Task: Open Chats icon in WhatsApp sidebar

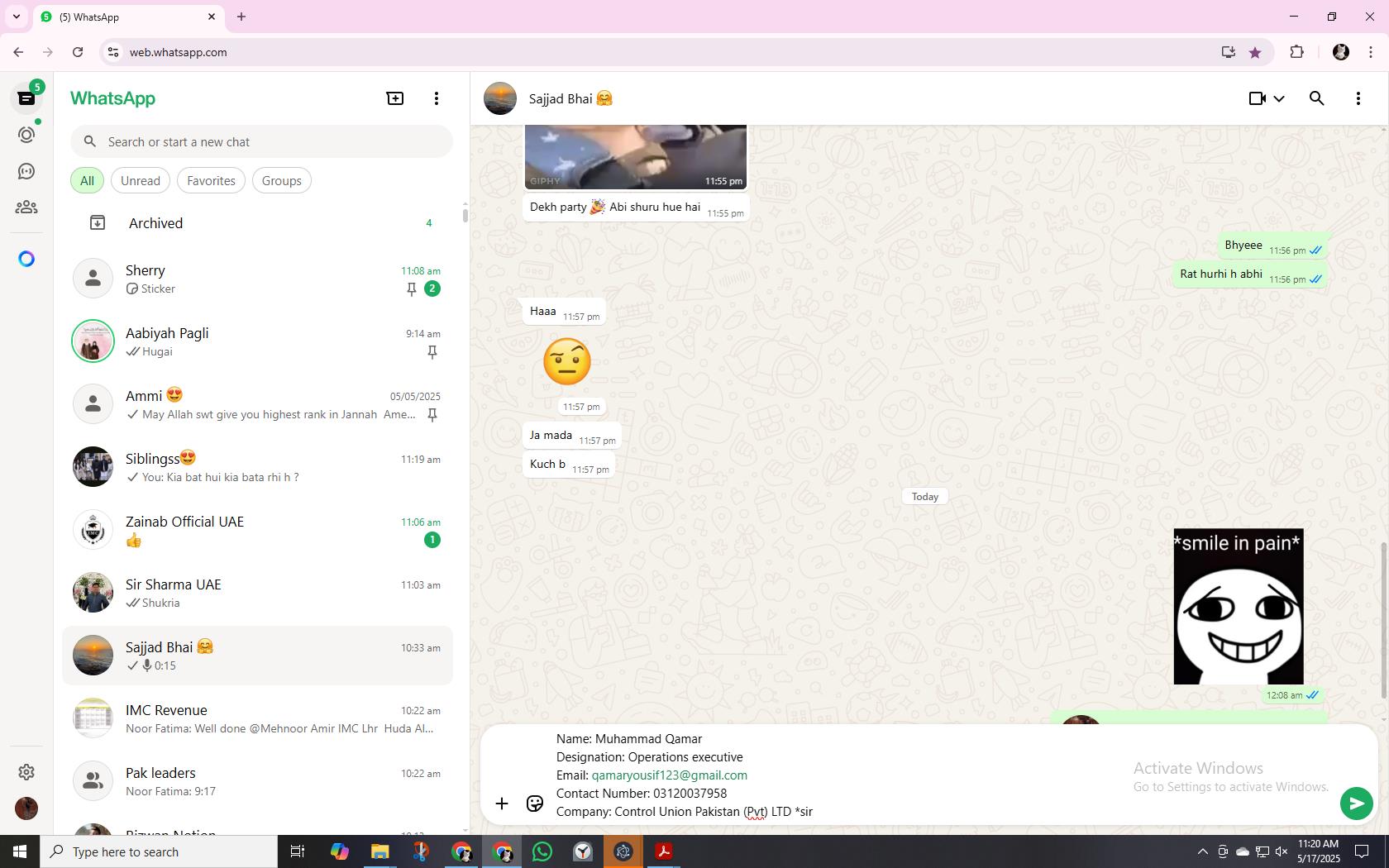Action: (x=26, y=98)
